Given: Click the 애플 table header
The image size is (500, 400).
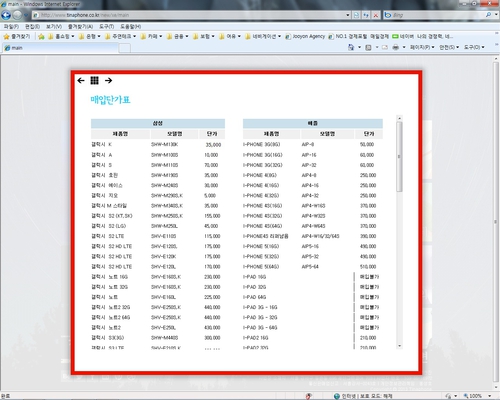Looking at the screenshot, I should (313, 123).
